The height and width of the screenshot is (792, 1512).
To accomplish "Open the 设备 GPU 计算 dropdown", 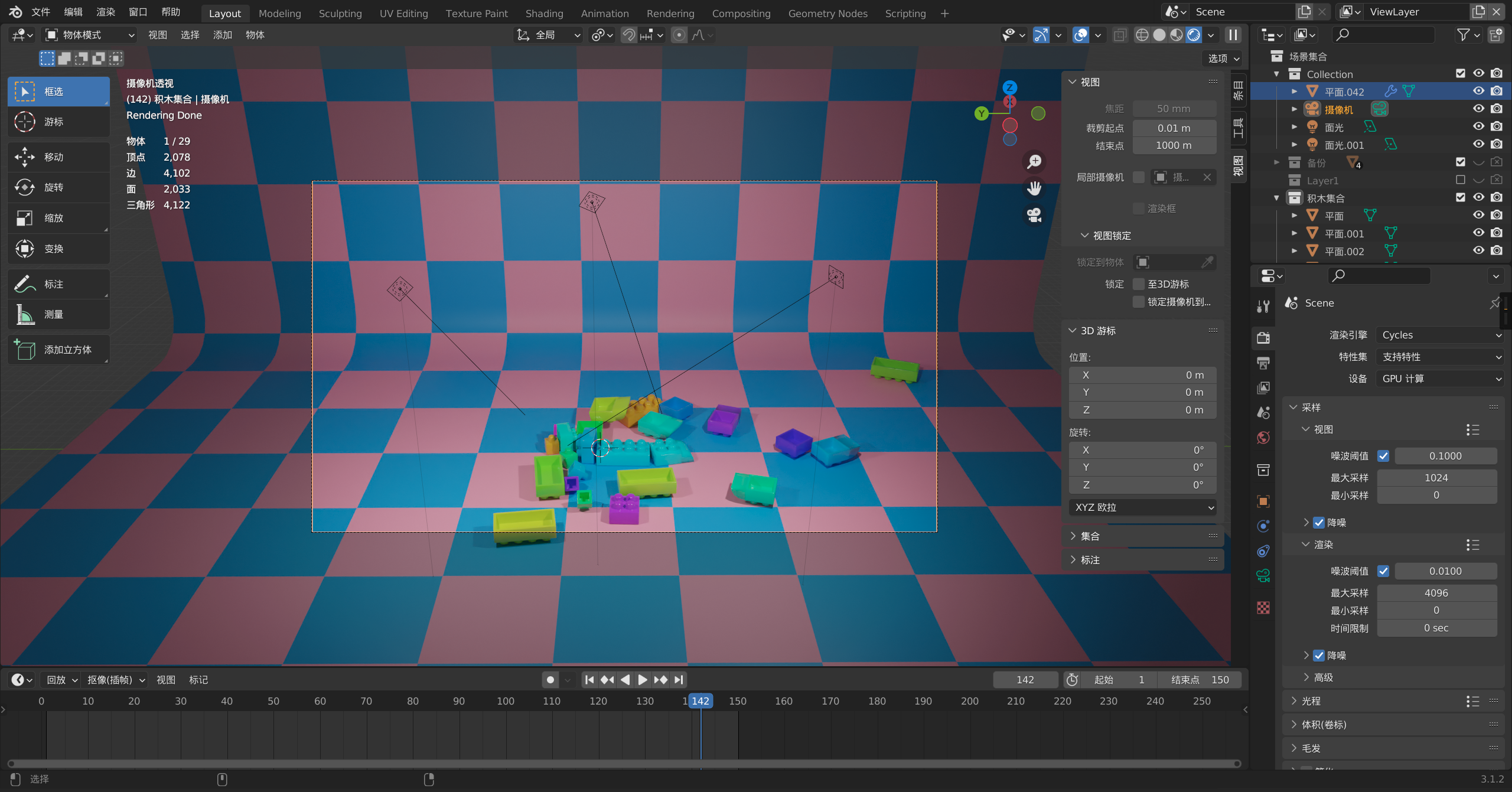I will (1440, 379).
